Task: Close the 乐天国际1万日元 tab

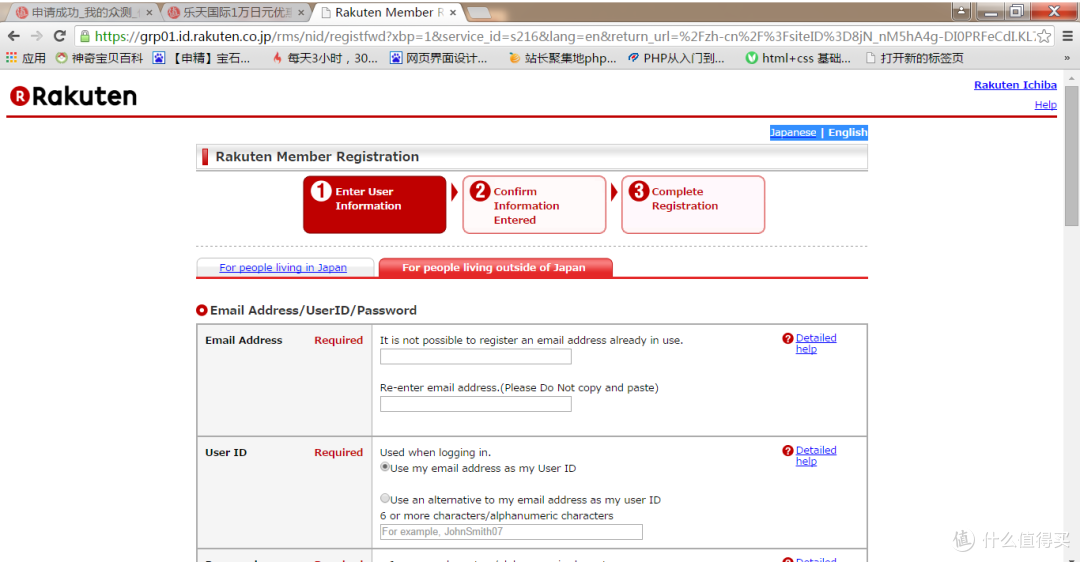Action: pos(301,12)
